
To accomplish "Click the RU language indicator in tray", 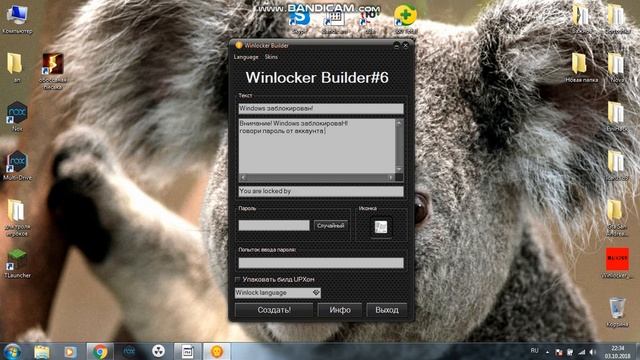I will tap(534, 351).
